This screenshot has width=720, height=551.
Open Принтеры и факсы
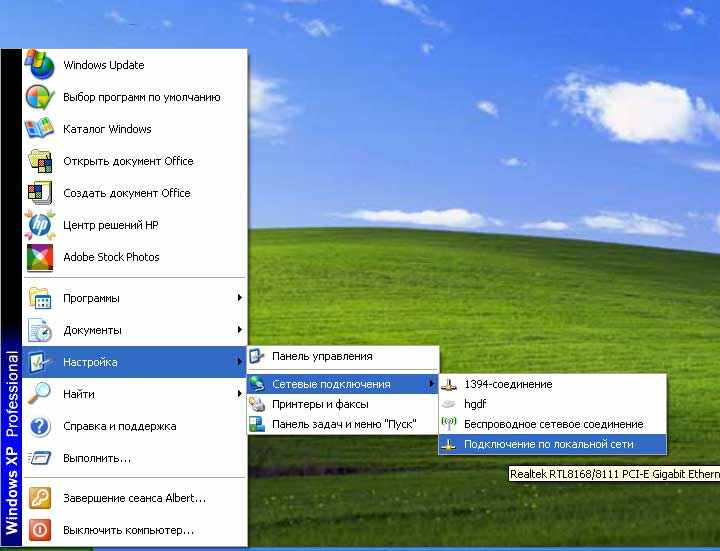[x=343, y=404]
